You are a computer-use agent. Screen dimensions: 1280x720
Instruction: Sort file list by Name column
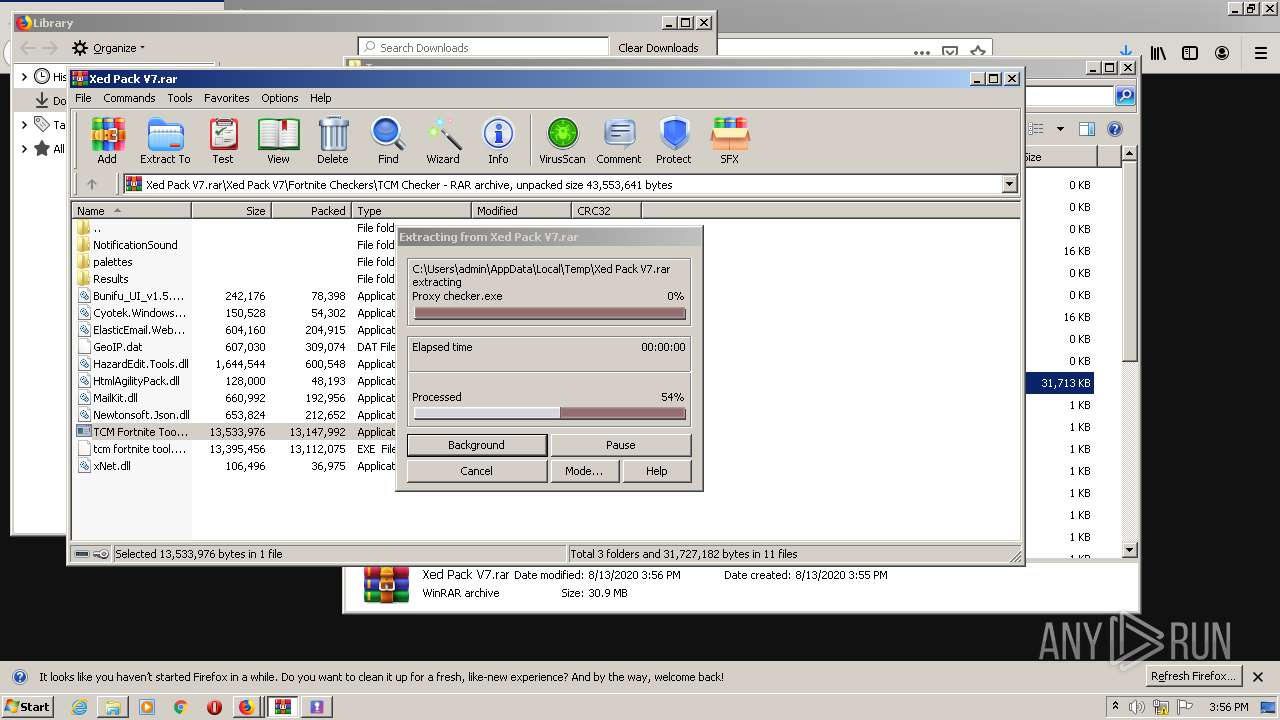point(132,211)
